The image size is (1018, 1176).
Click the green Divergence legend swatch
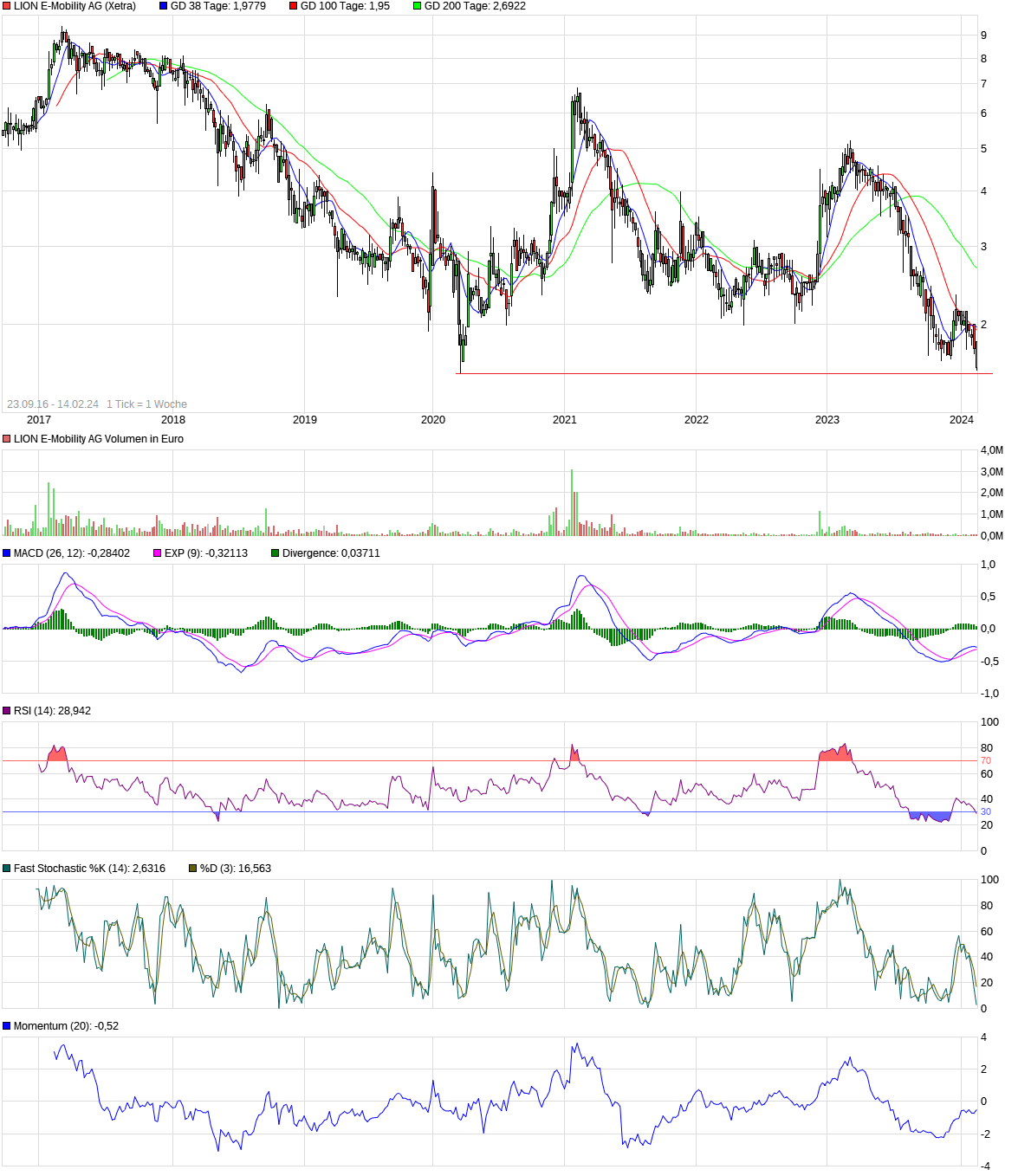point(276,553)
